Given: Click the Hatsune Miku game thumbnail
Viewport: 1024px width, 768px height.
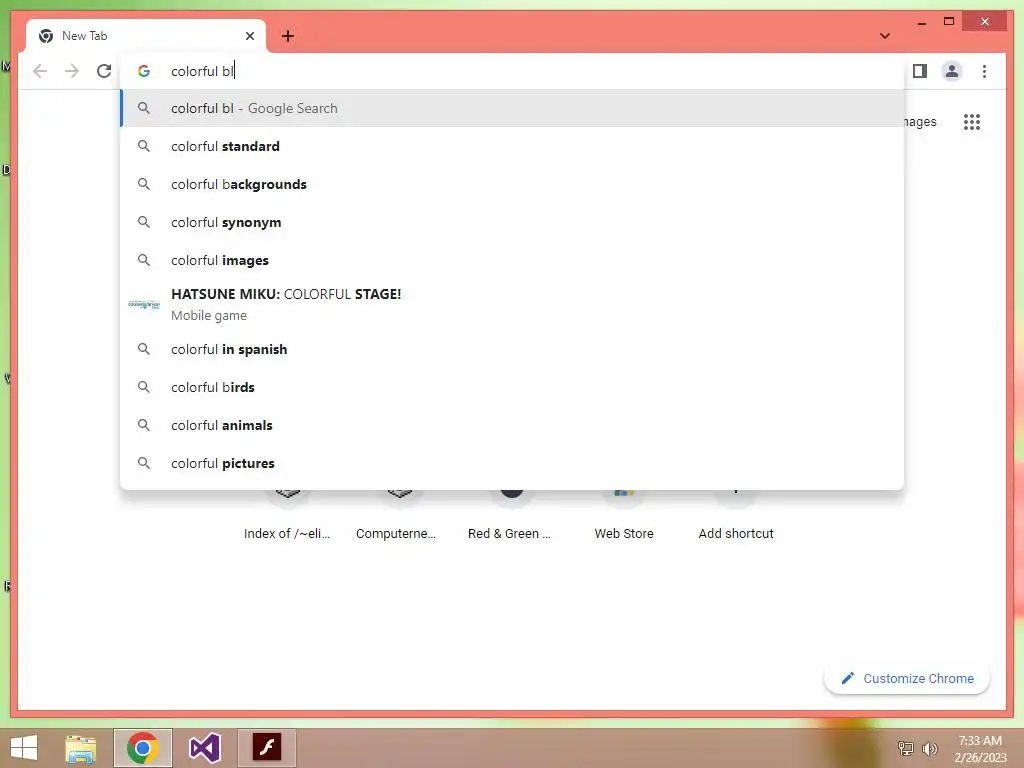Looking at the screenshot, I should click(x=144, y=304).
